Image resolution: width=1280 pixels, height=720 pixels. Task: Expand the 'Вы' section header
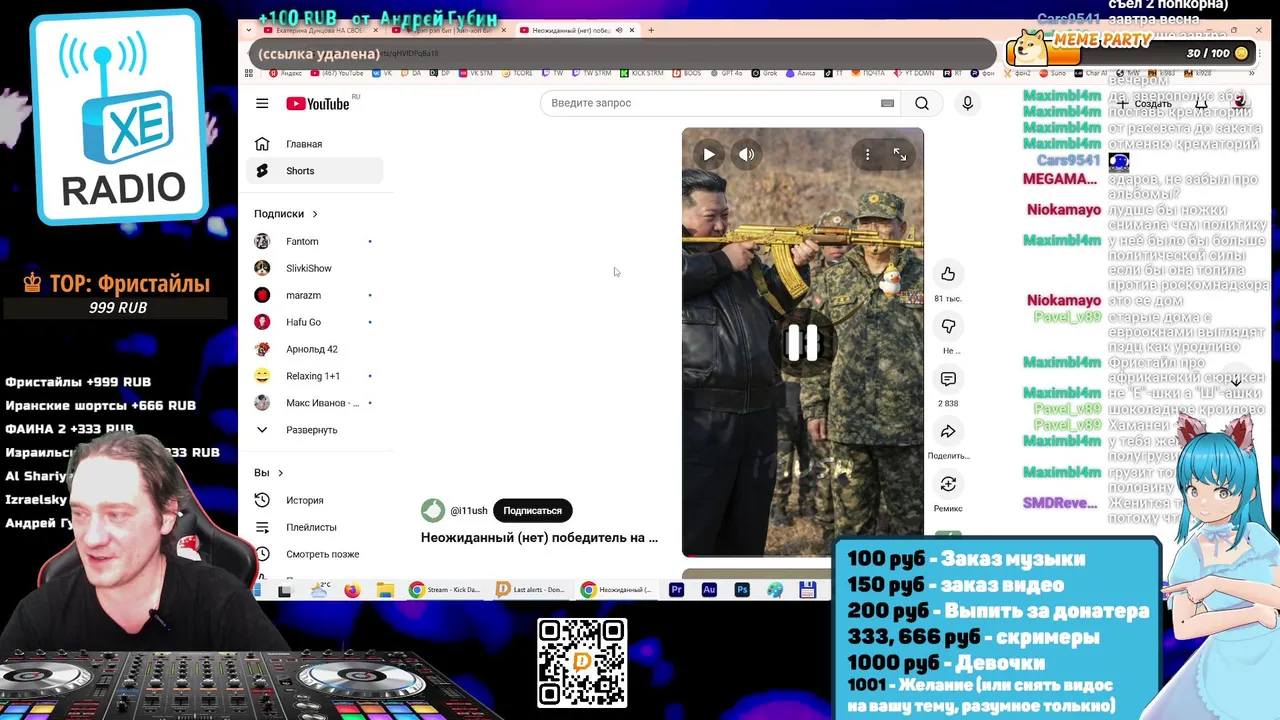click(x=269, y=473)
